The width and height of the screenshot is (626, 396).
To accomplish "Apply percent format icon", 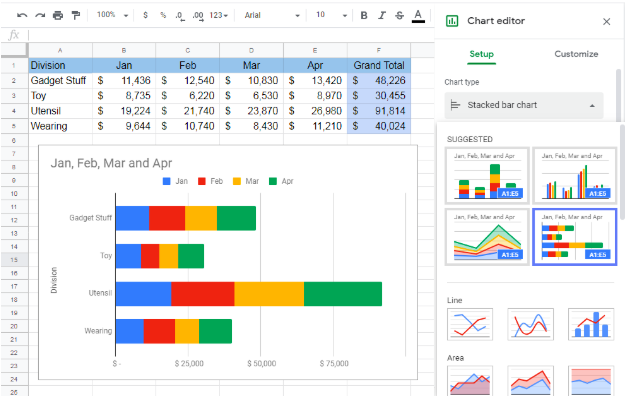I will pos(163,15).
